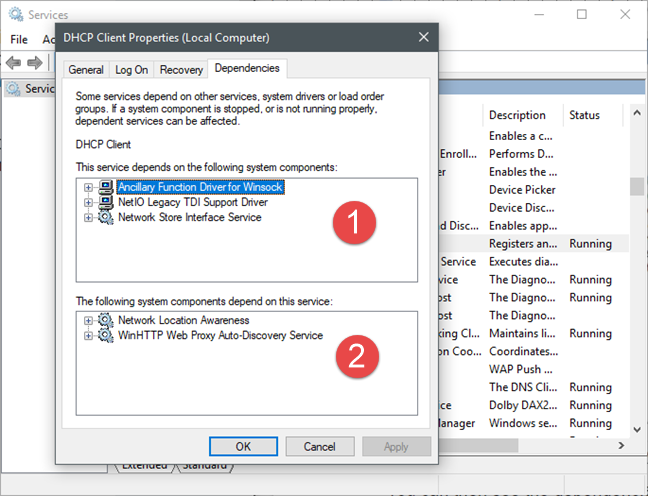This screenshot has width=648, height=496.
Task: Click Running status beside 'Registers an...'
Action: (591, 243)
